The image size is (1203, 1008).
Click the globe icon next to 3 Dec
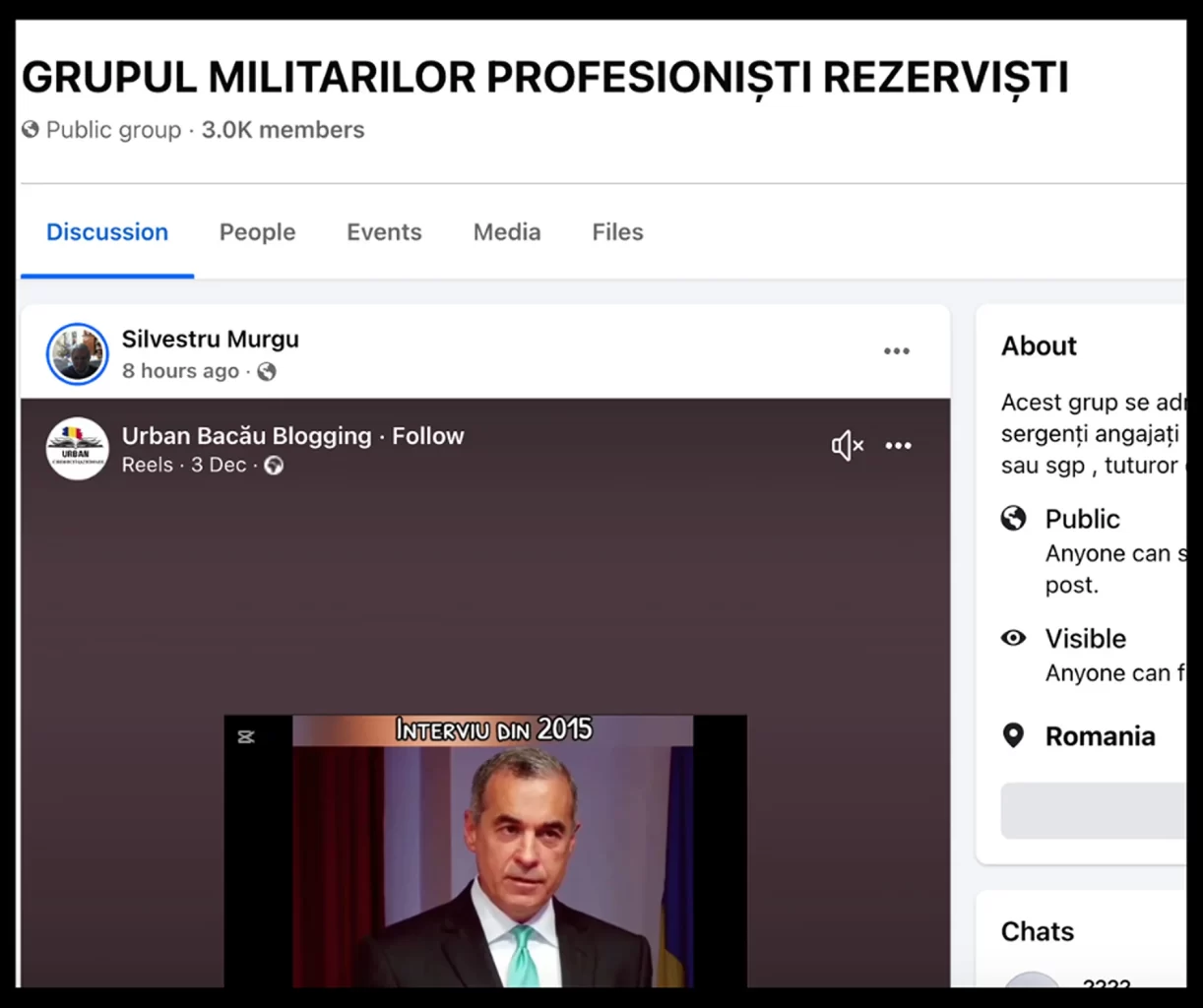coord(273,466)
